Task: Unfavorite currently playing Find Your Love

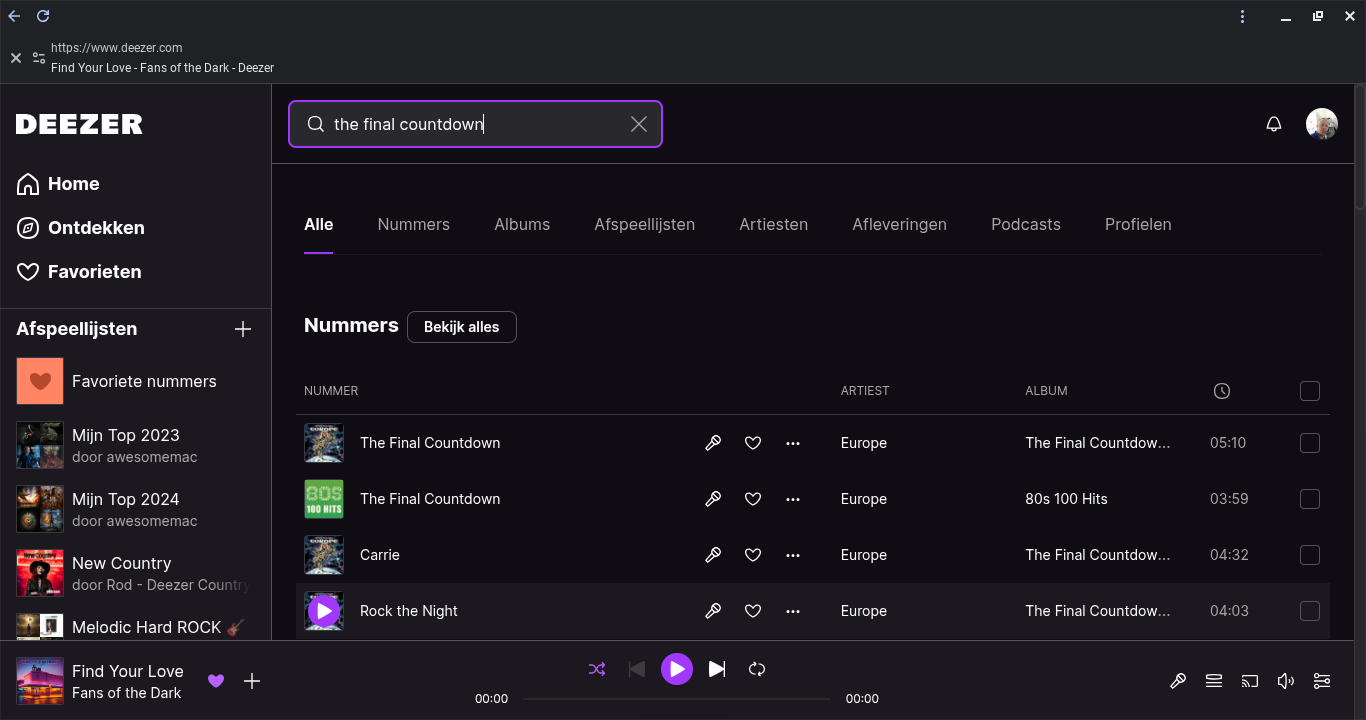Action: tap(216, 681)
